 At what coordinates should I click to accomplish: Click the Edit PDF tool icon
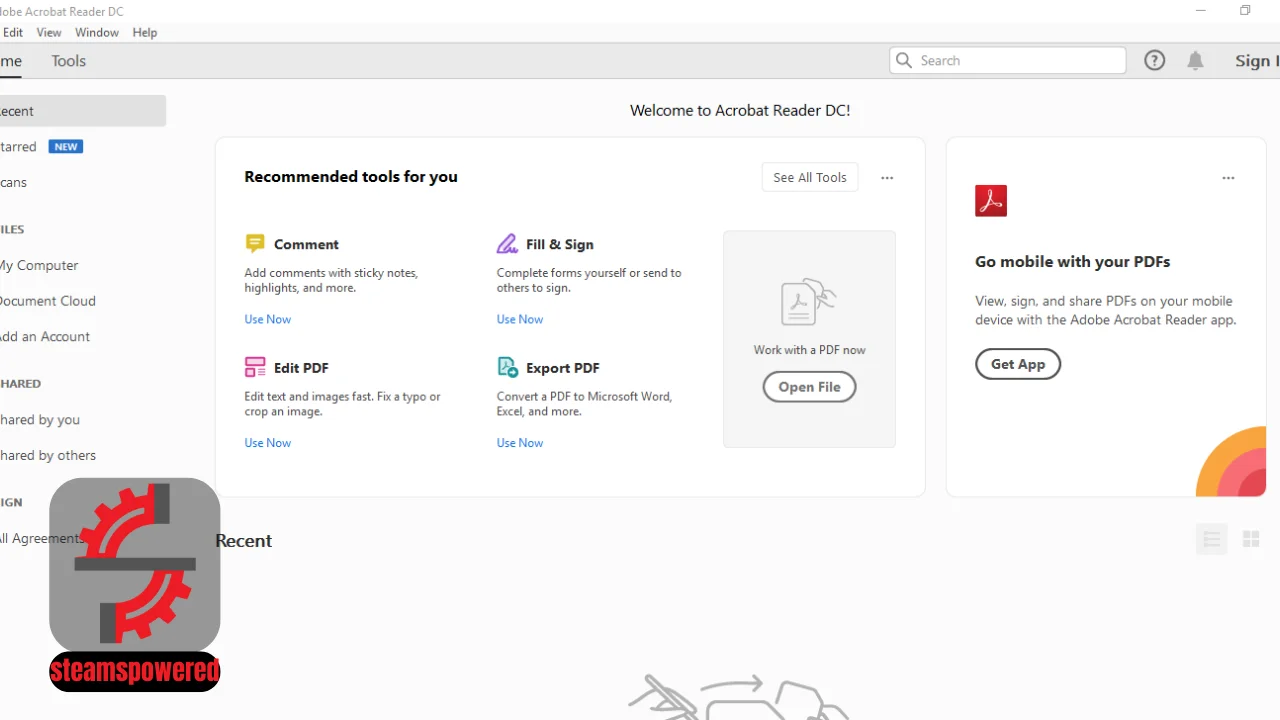[255, 367]
